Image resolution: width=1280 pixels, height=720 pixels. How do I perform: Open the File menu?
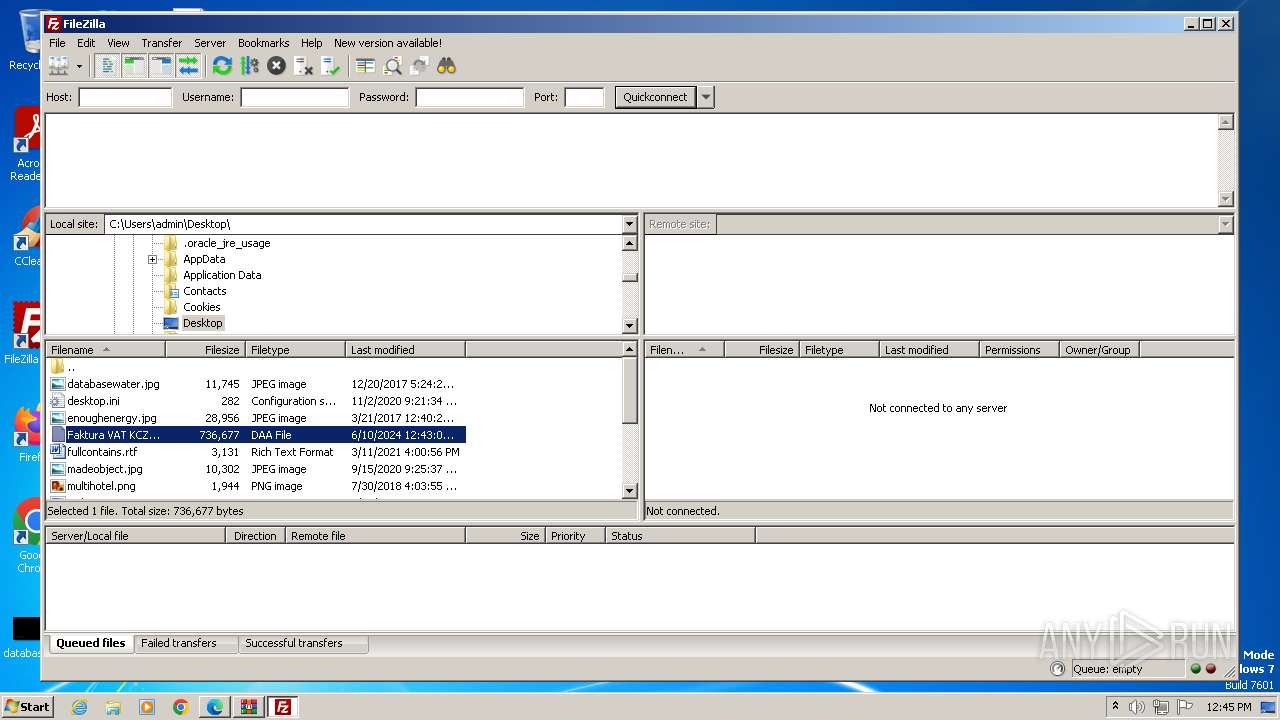click(x=57, y=43)
